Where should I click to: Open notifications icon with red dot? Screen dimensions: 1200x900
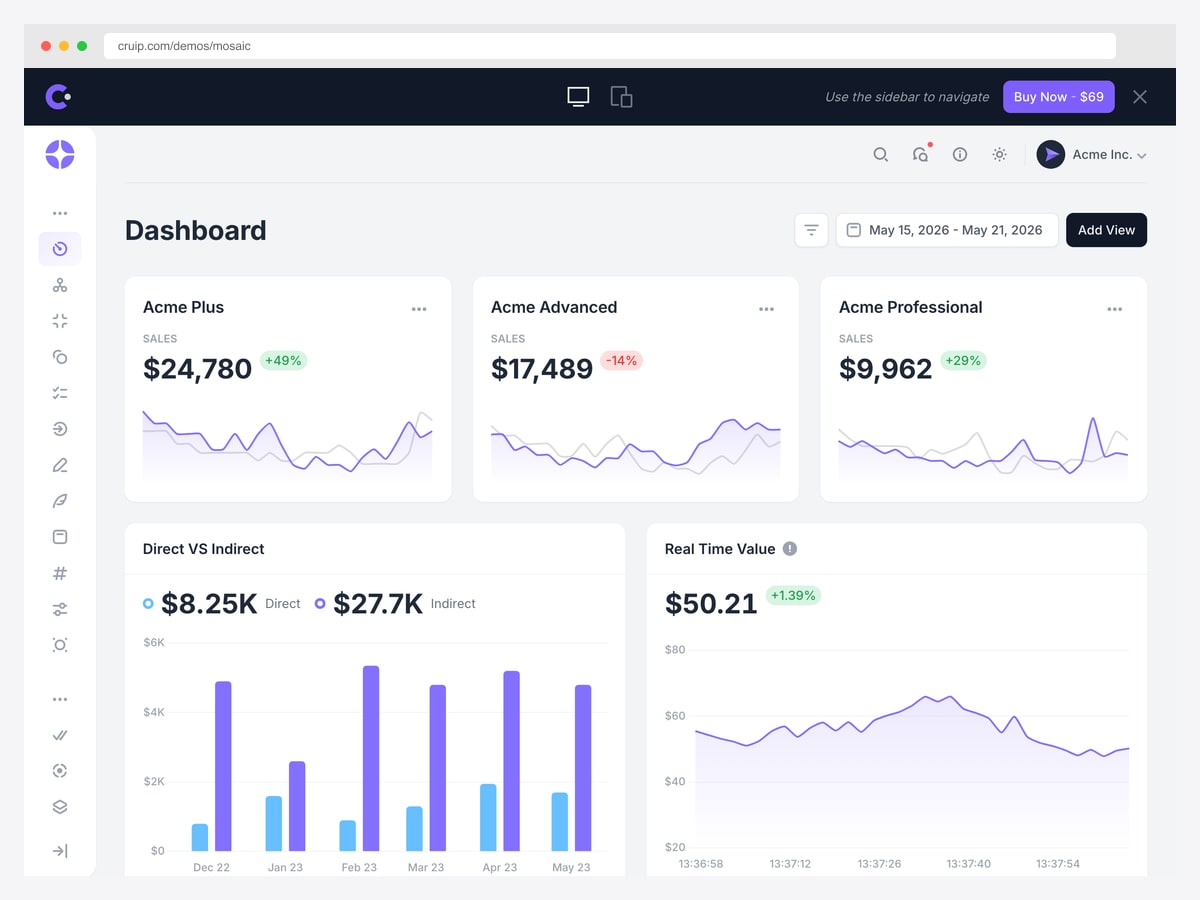pos(921,154)
